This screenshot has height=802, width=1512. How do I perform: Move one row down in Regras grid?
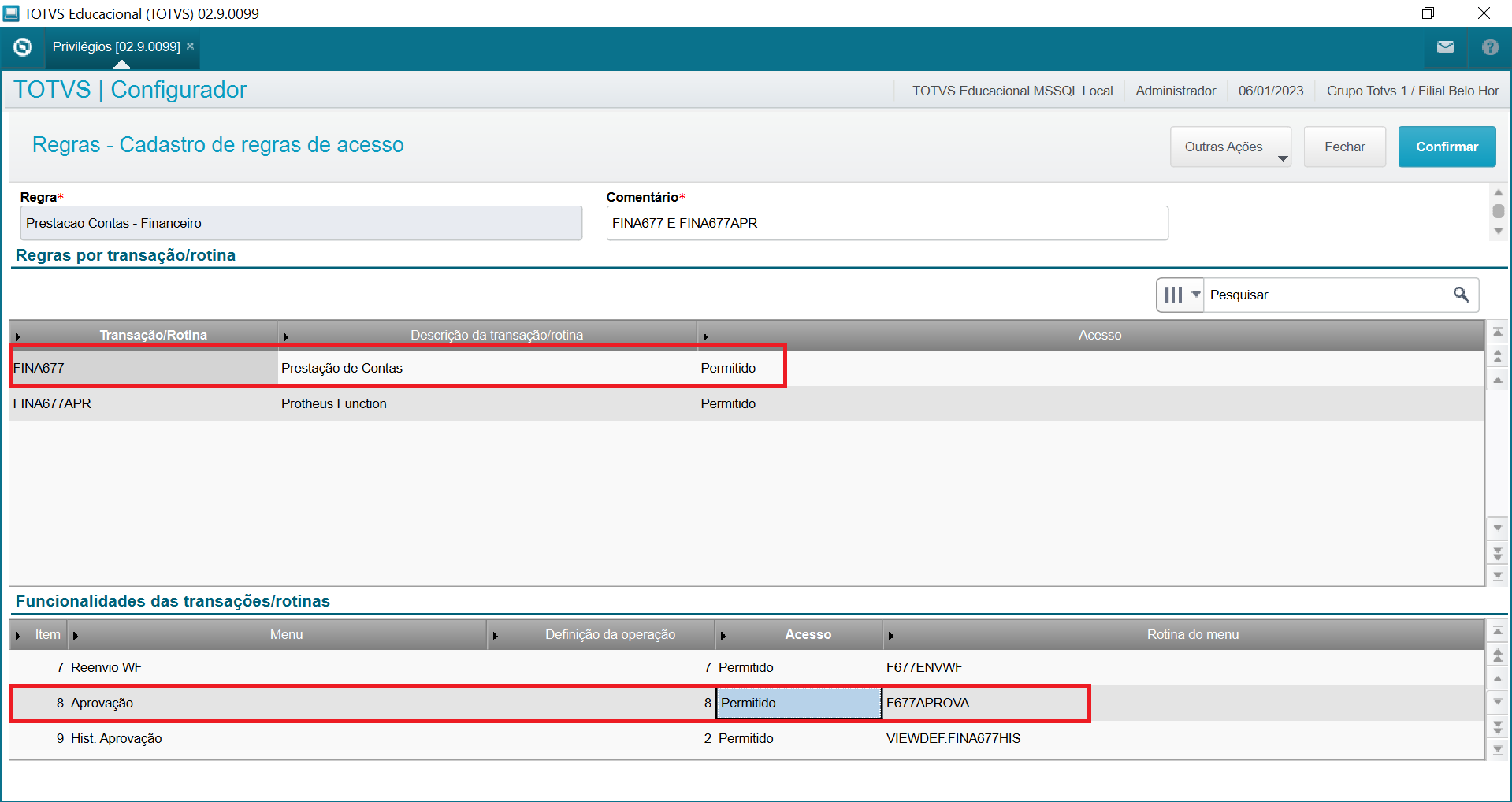point(1498,527)
